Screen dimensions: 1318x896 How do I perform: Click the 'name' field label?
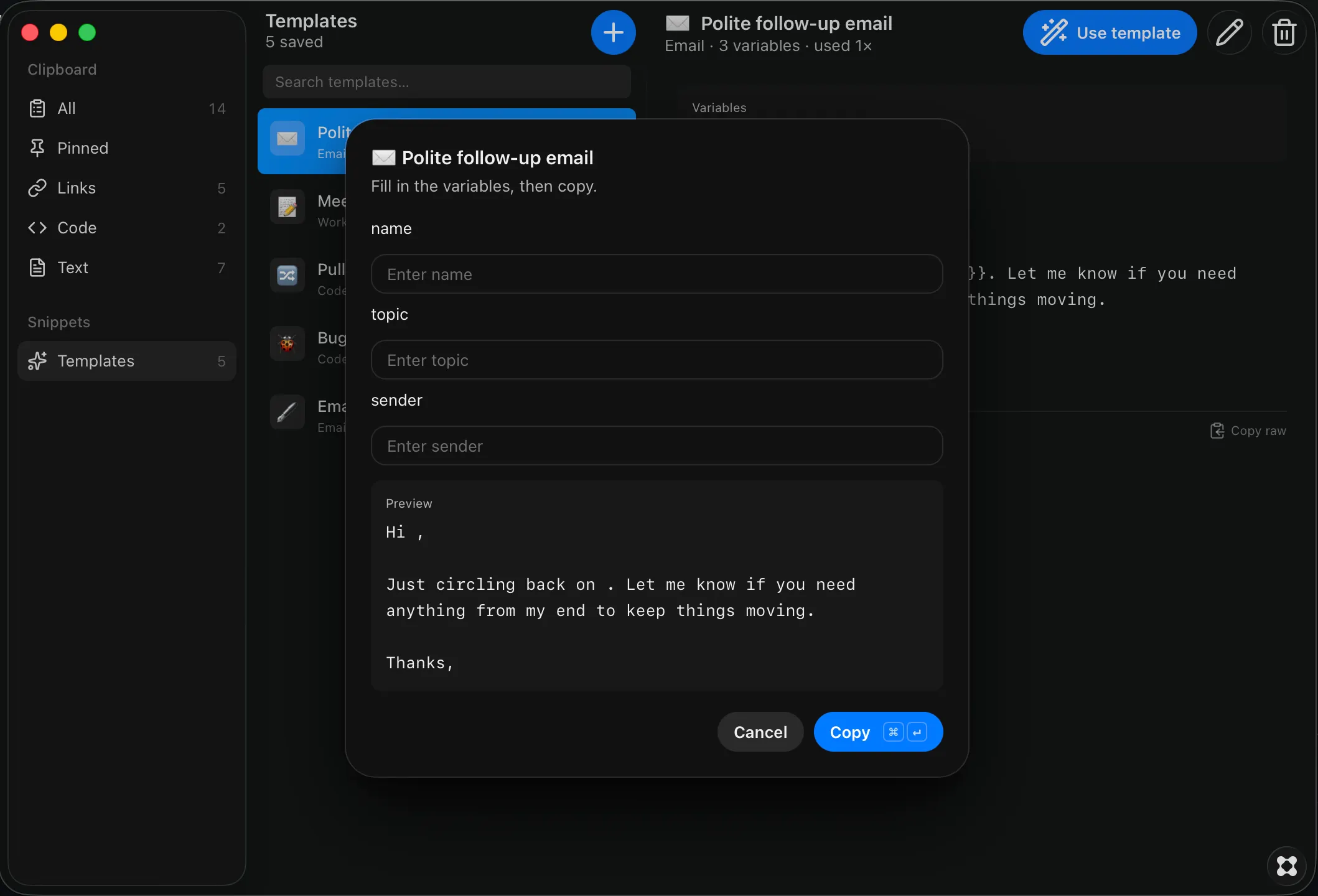(391, 228)
